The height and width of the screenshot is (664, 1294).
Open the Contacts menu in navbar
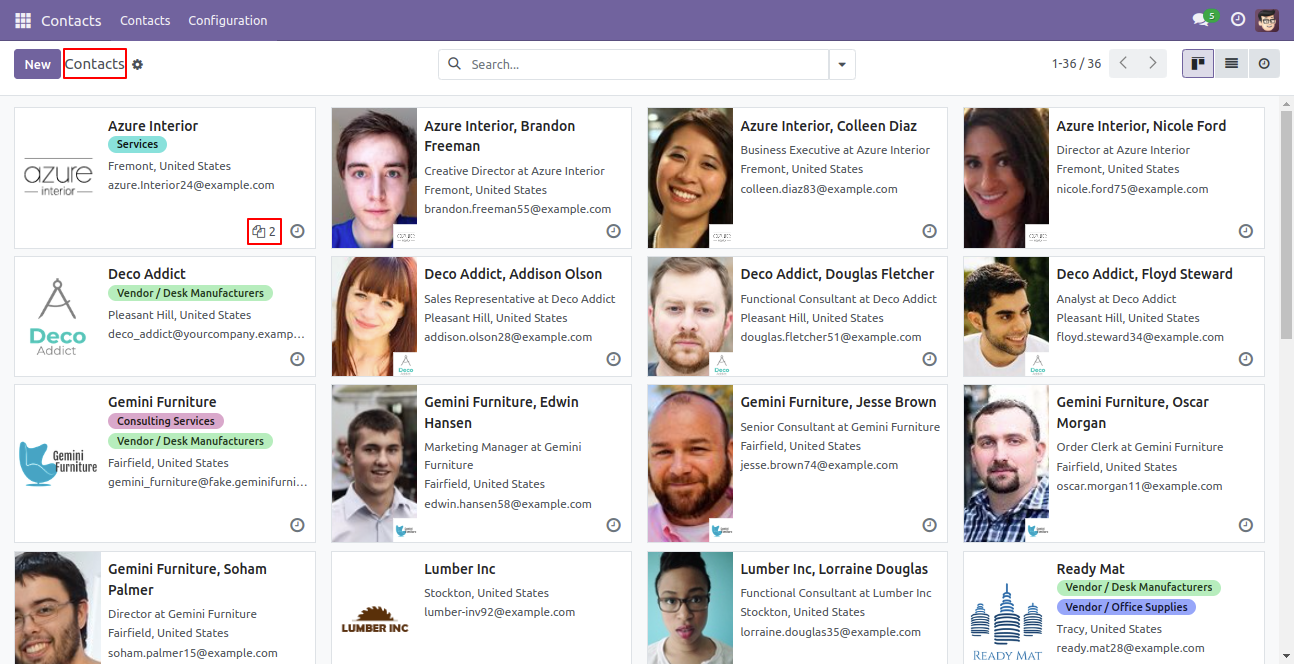click(145, 20)
